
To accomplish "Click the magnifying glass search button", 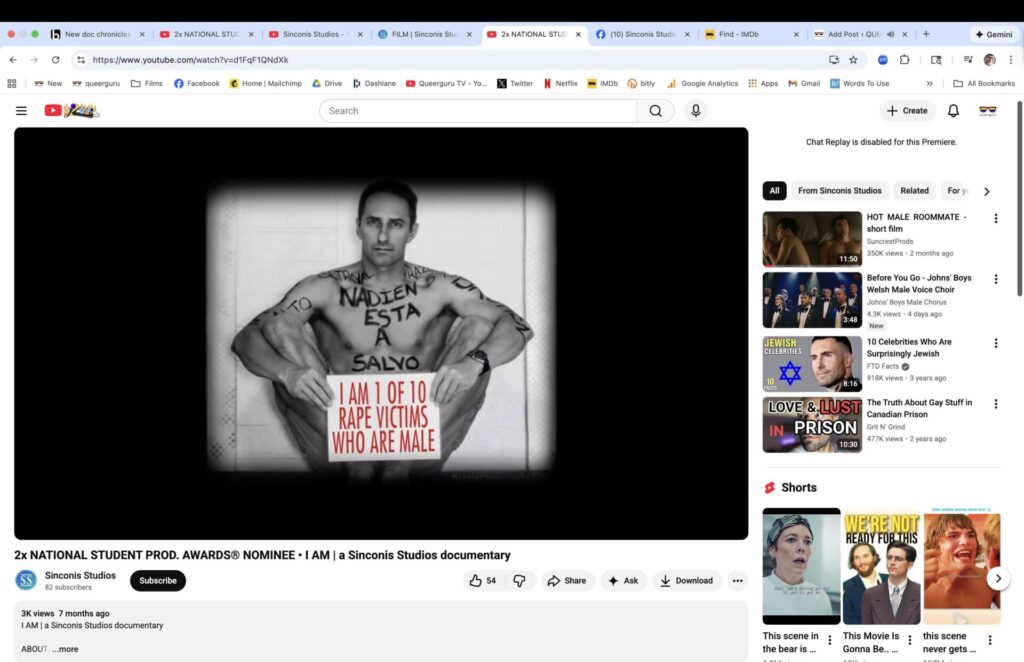I will 655,111.
